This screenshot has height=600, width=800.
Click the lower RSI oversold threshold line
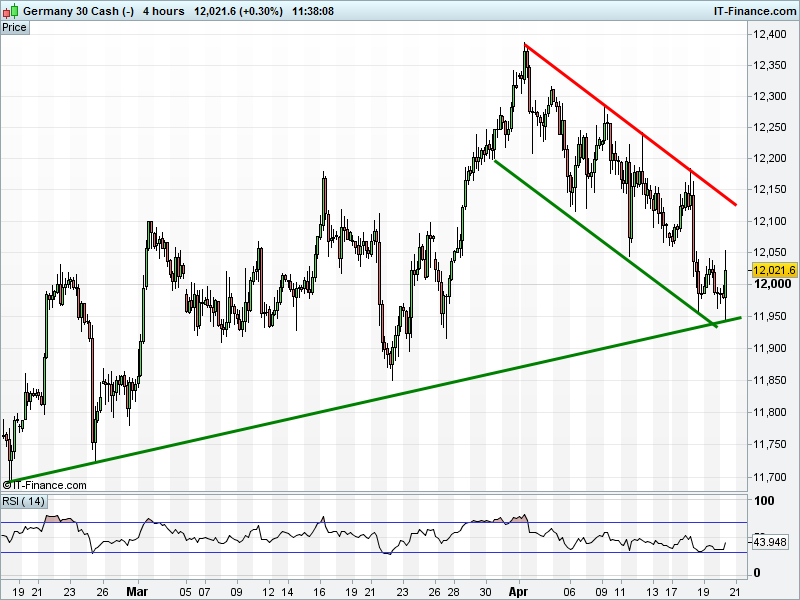374,552
